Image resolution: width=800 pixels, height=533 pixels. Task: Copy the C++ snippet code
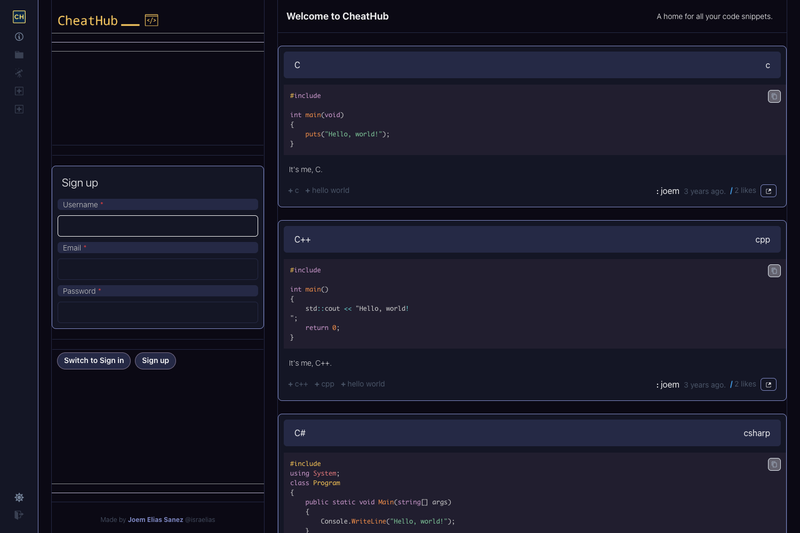[774, 271]
